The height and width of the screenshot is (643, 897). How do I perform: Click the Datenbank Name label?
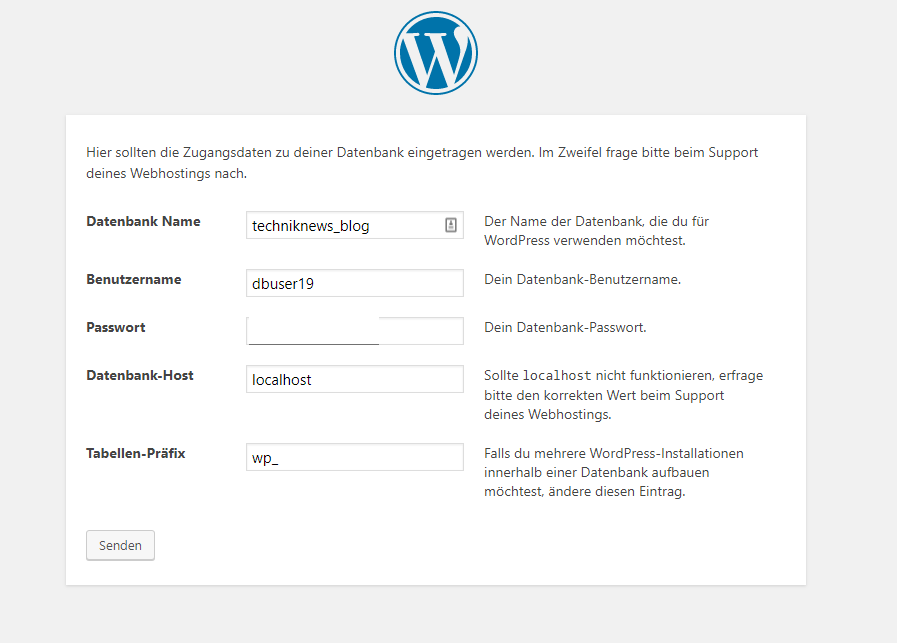click(x=144, y=221)
